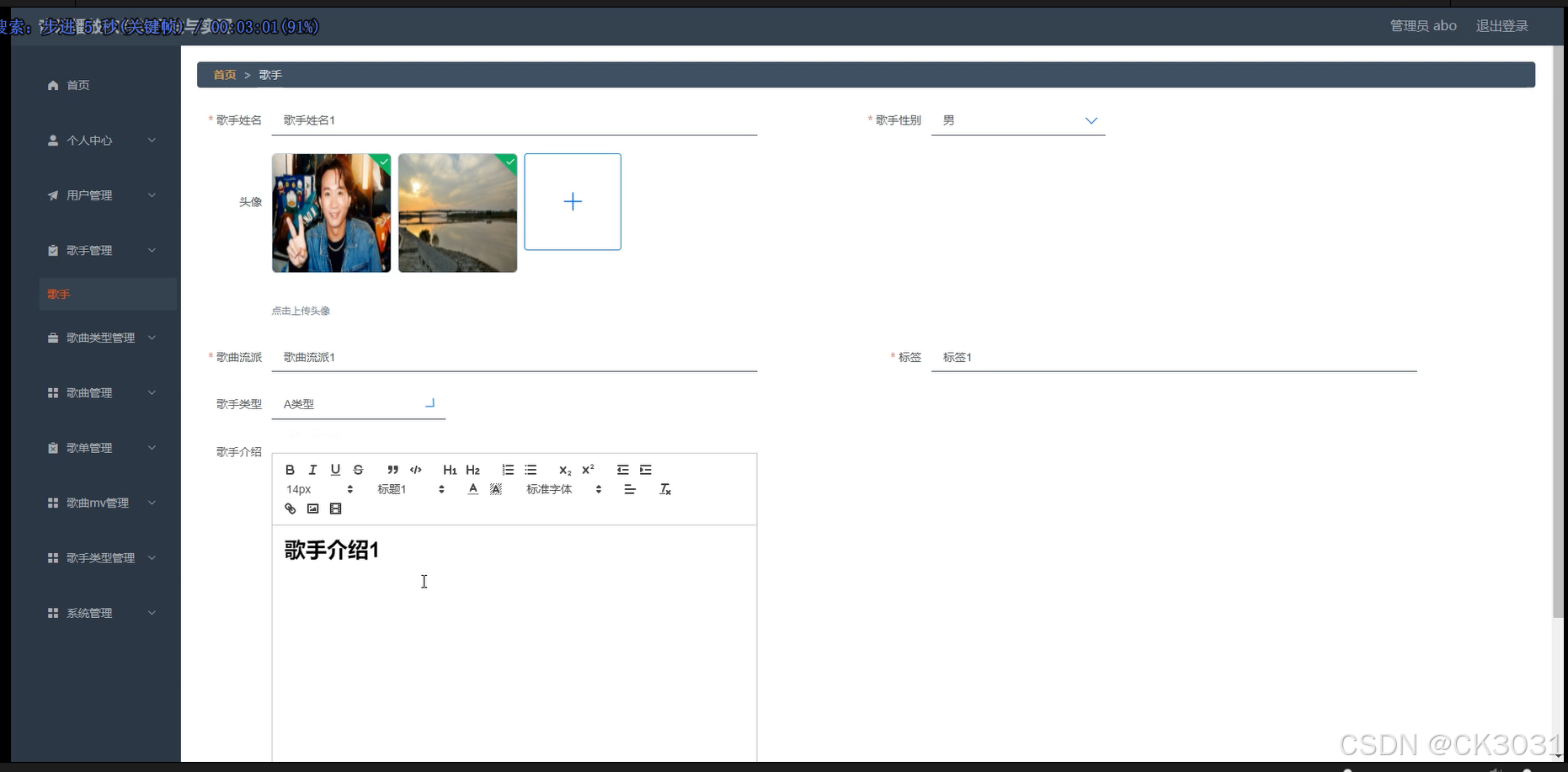The width and height of the screenshot is (1568, 772).
Task: Click into the 歌手介绍1 editor text
Action: point(332,550)
